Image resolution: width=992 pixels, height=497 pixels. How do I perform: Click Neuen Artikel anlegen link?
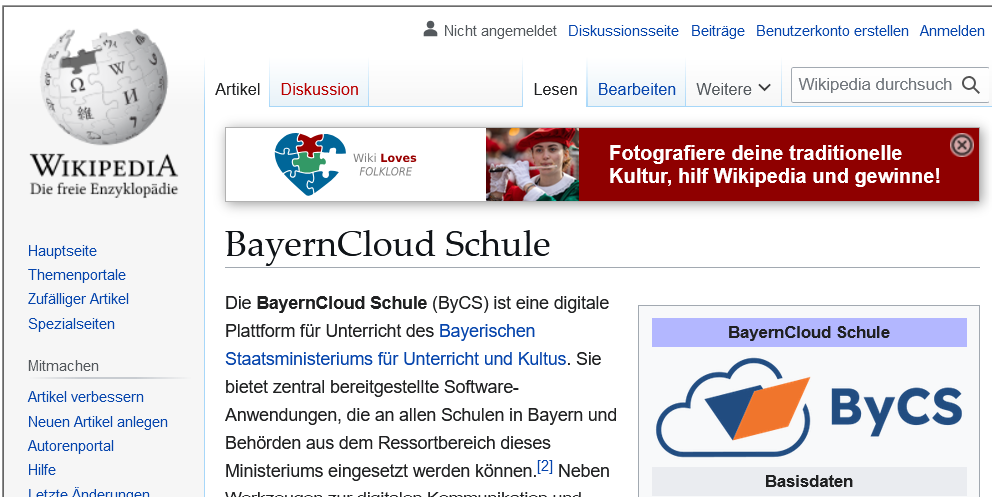pos(97,422)
